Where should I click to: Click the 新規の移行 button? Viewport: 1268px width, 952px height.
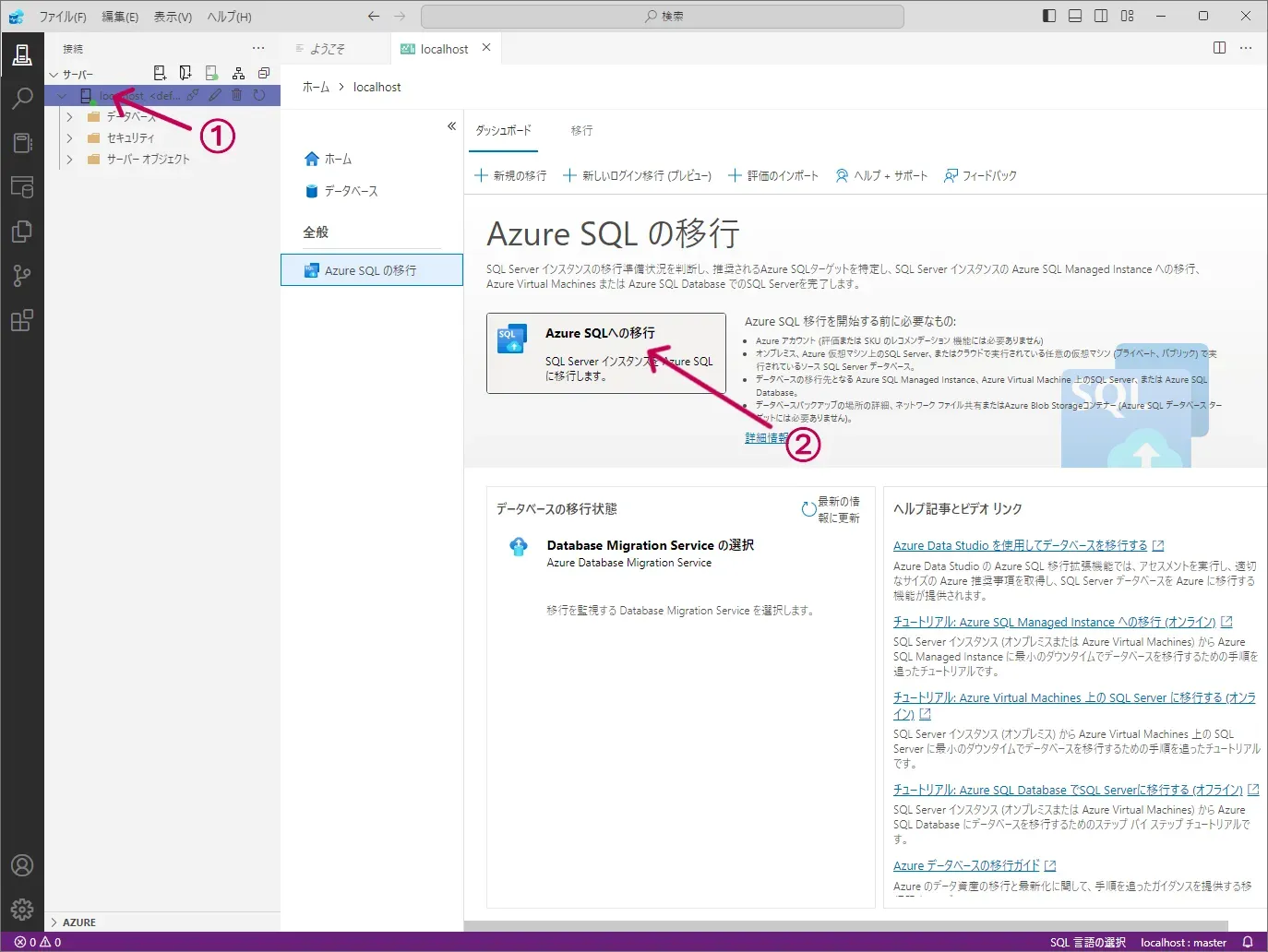point(510,175)
